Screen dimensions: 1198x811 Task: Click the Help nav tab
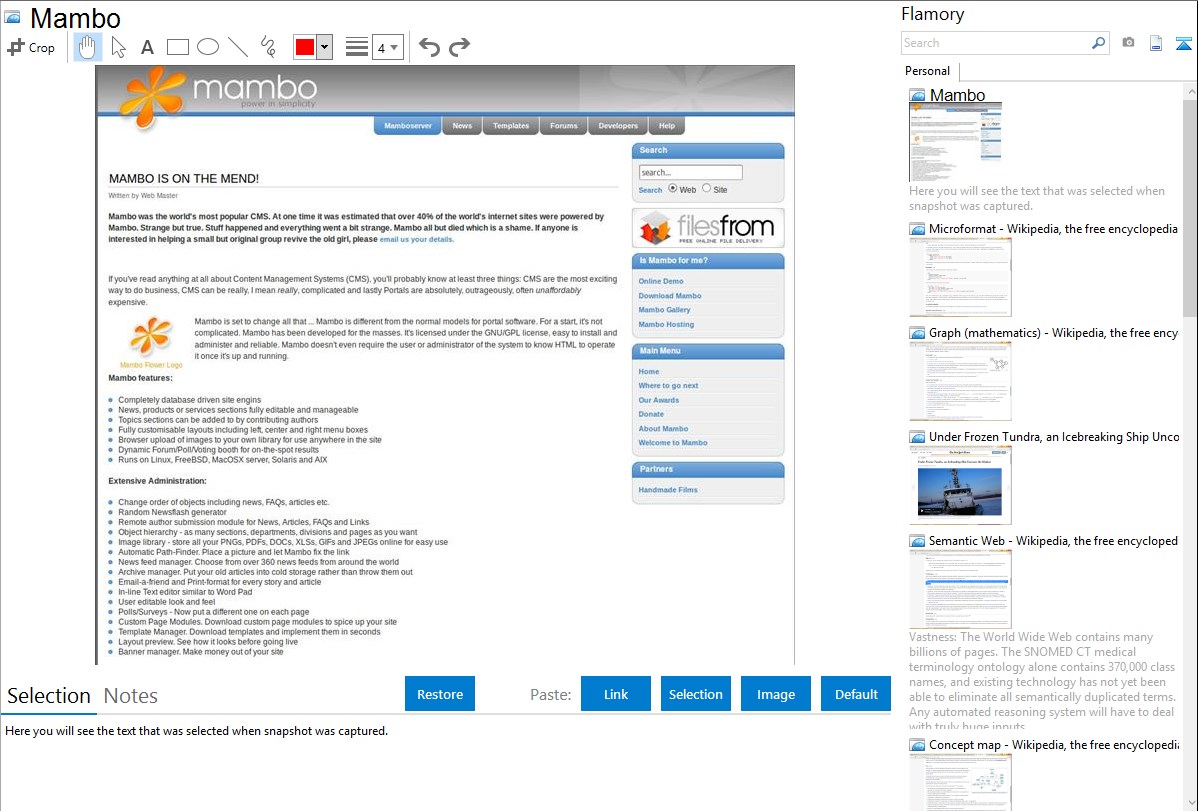pyautogui.click(x=667, y=125)
